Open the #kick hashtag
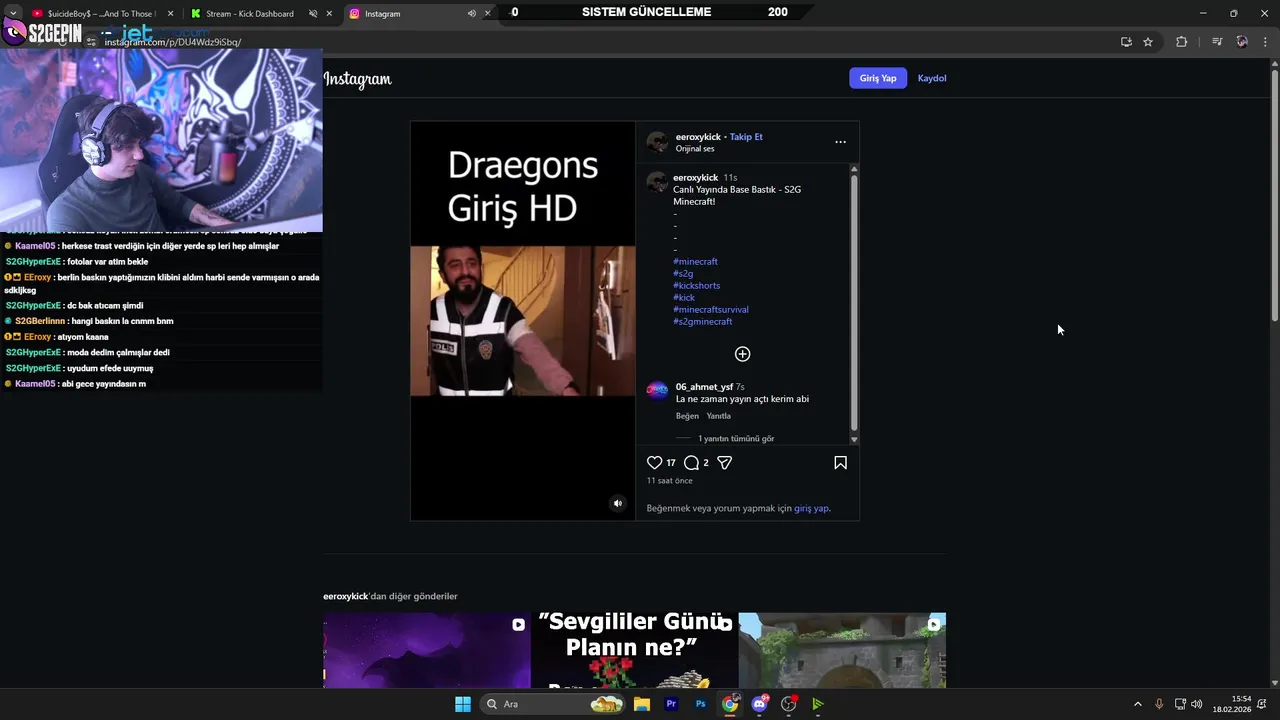 click(684, 298)
